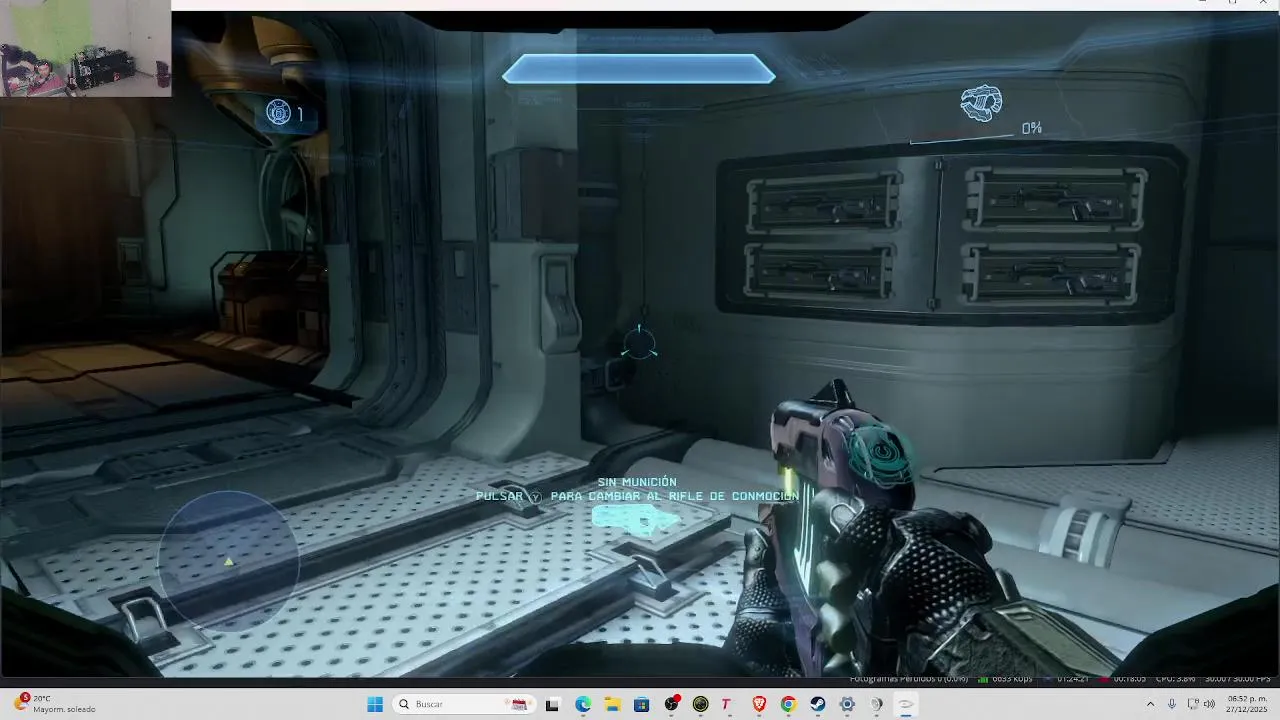Open the clock showing 06:52 p. m.
The image size is (1280, 720).
1248,704
